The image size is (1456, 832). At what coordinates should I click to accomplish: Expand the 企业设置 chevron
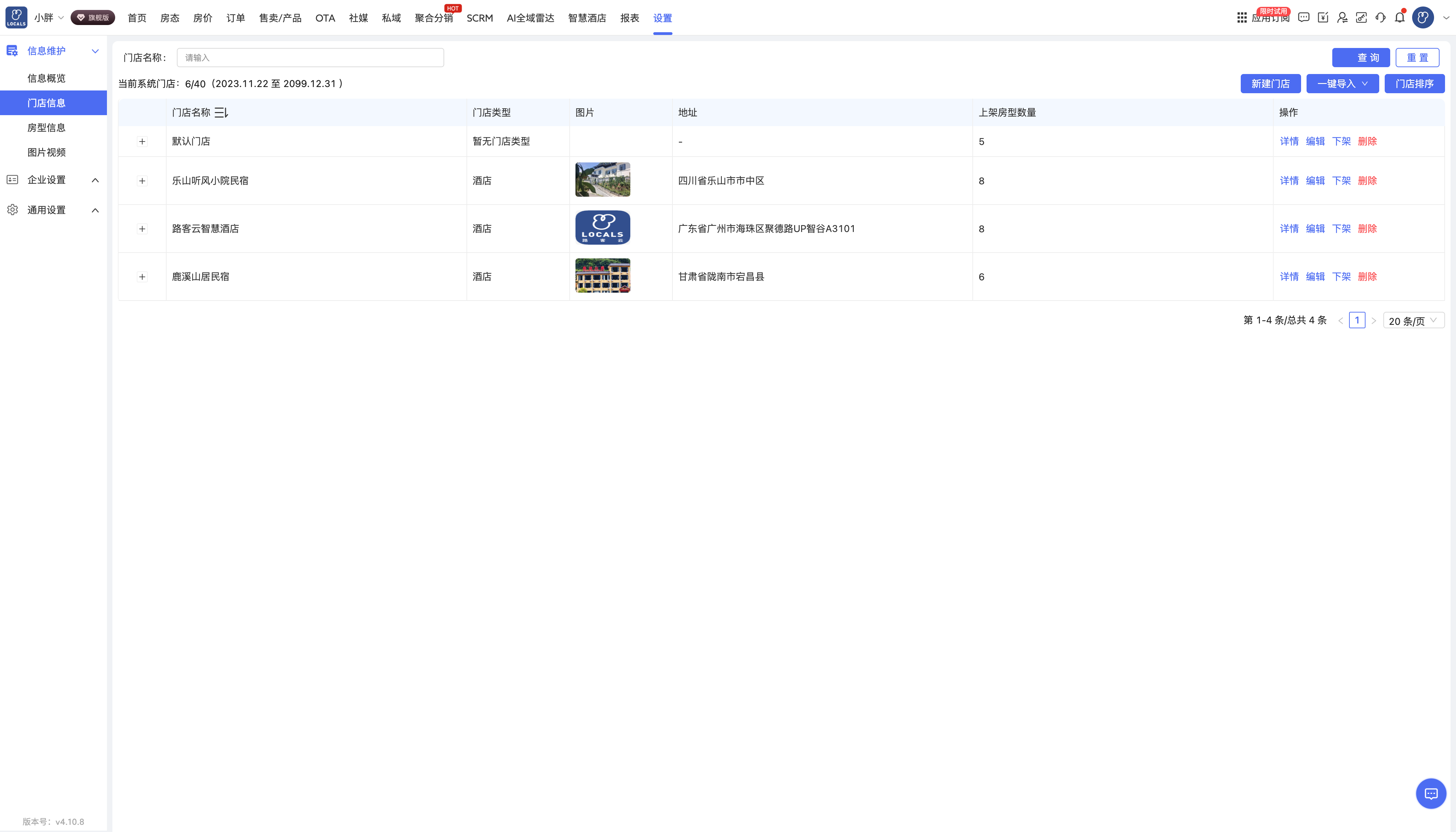click(x=95, y=180)
